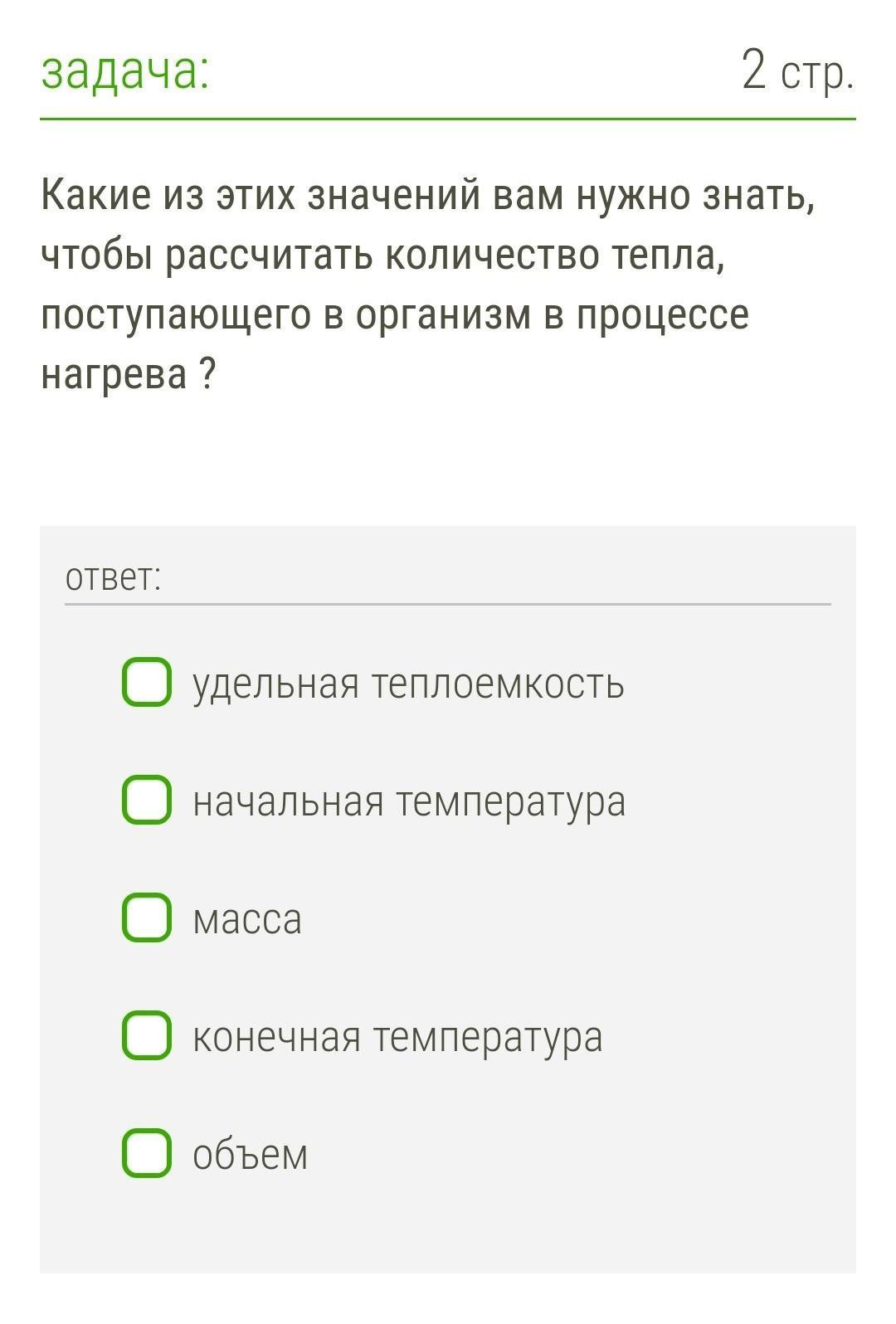The width and height of the screenshot is (896, 1324).
Task: Click the gray line beneath "ответ:"
Action: pyautogui.click(x=448, y=604)
